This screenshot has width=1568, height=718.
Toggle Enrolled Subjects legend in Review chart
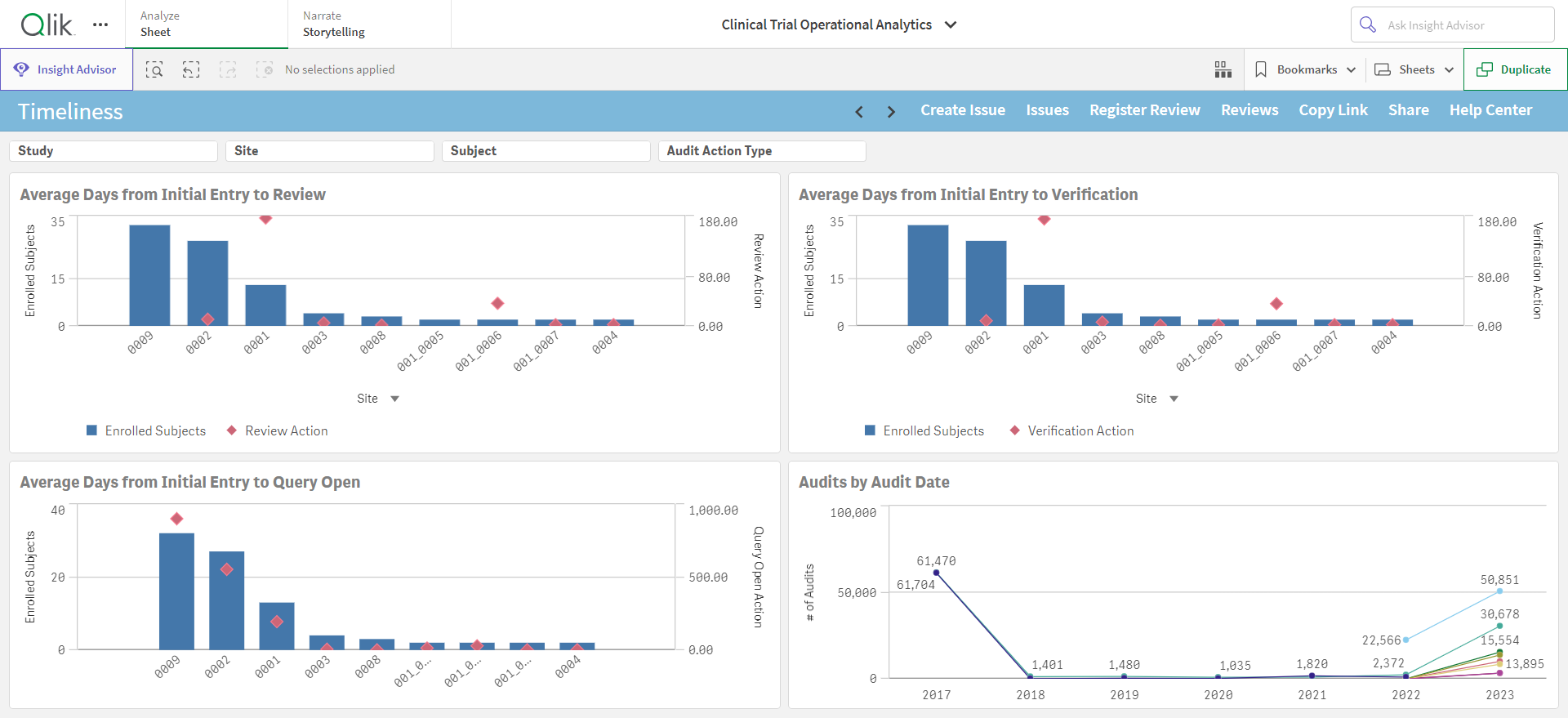(x=146, y=430)
